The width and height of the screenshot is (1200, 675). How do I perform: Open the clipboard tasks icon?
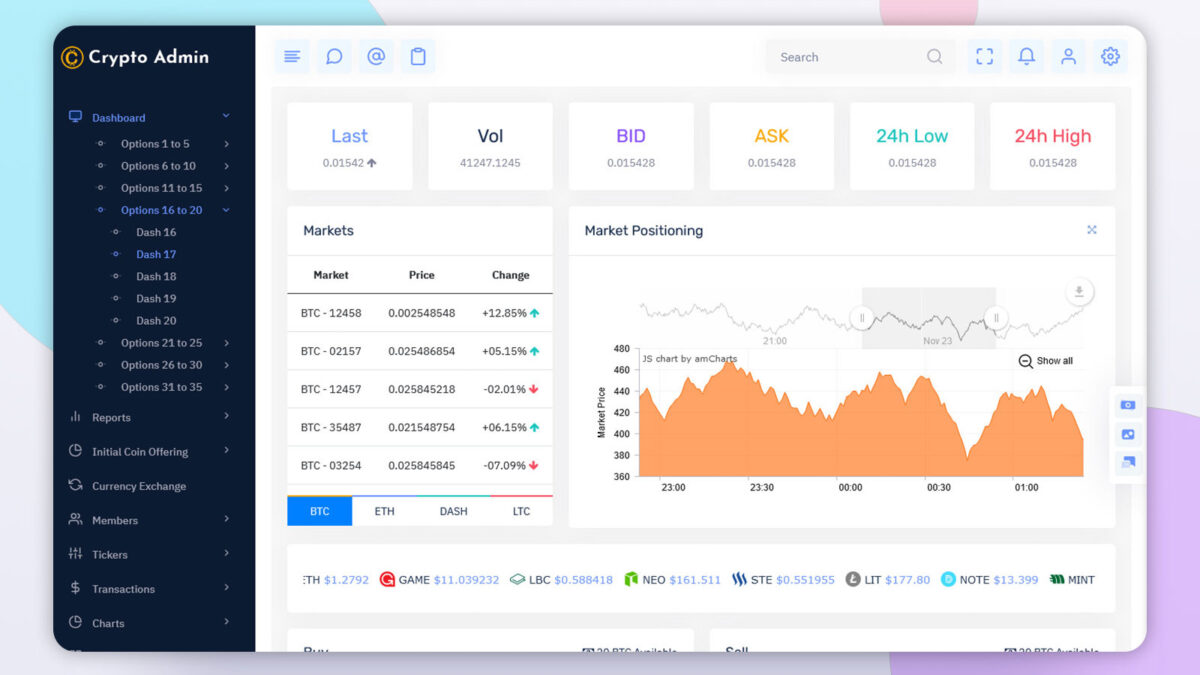click(x=418, y=56)
